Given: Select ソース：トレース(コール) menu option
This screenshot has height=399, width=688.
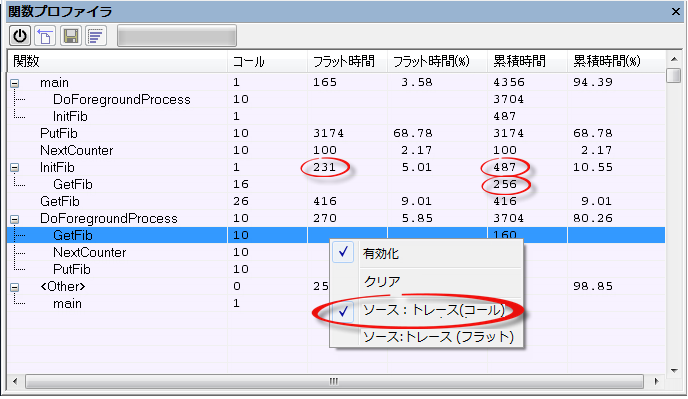Looking at the screenshot, I should 426,311.
